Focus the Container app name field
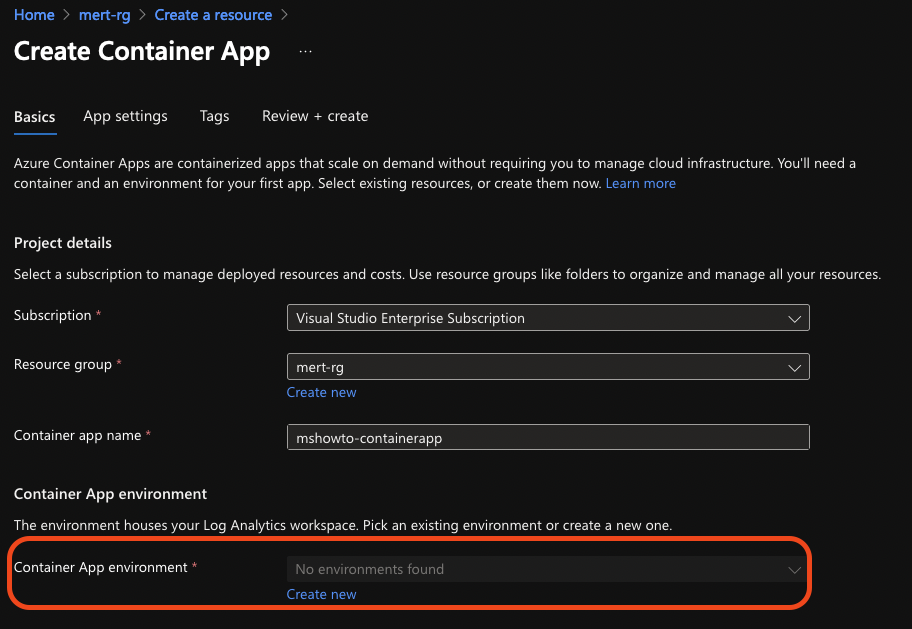The image size is (912, 629). point(548,437)
